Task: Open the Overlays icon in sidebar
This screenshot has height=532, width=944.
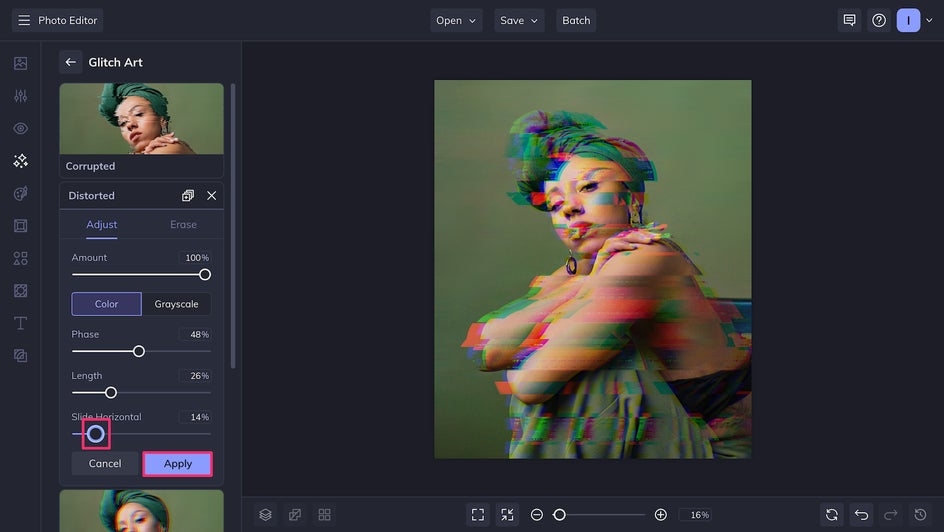Action: (20, 291)
